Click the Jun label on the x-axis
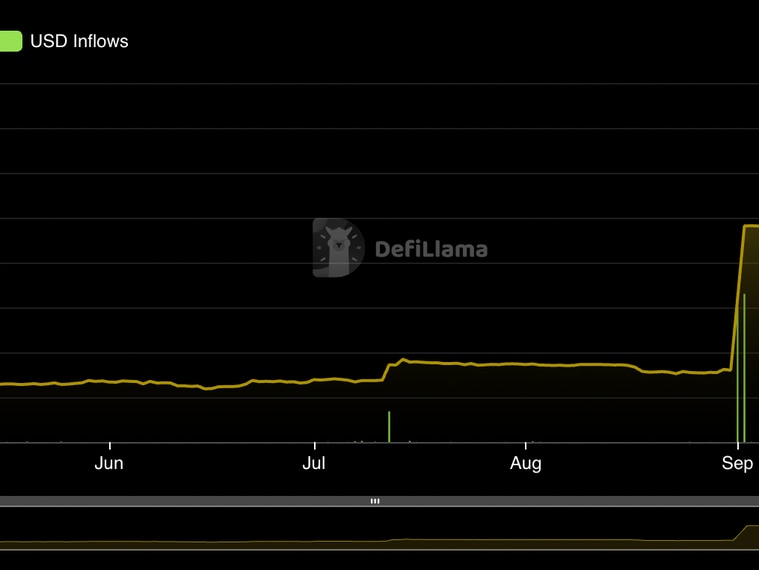 (109, 463)
